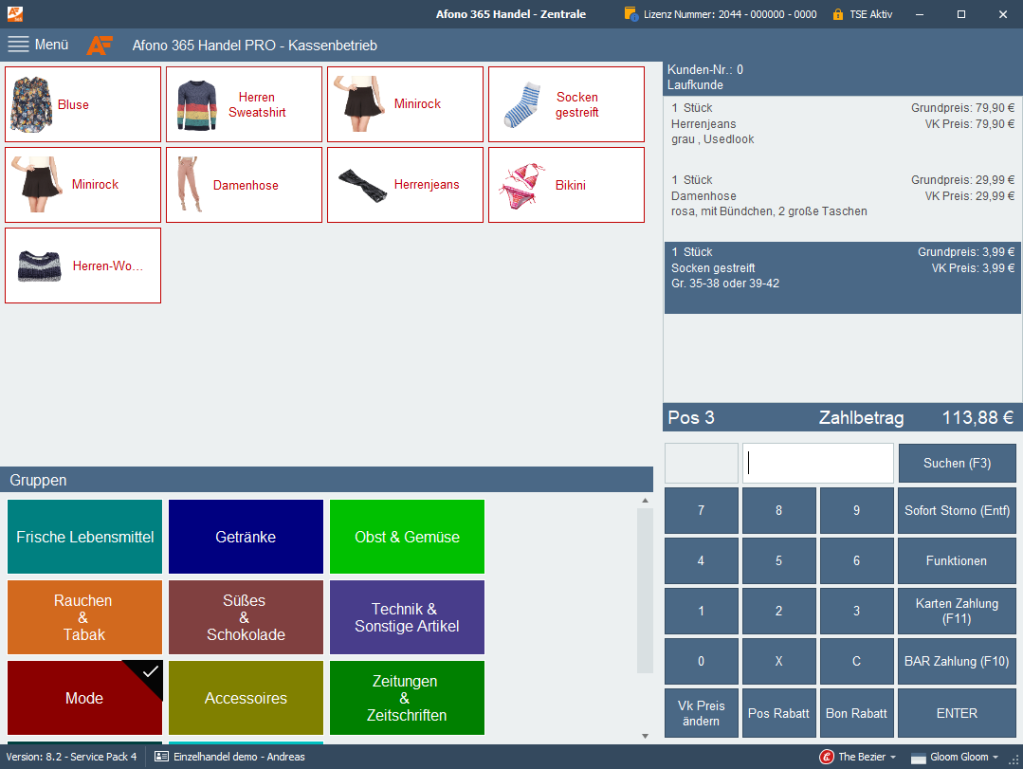The height and width of the screenshot is (769, 1023).
Task: Select the Damenhose line in receipt
Action: tap(842, 196)
